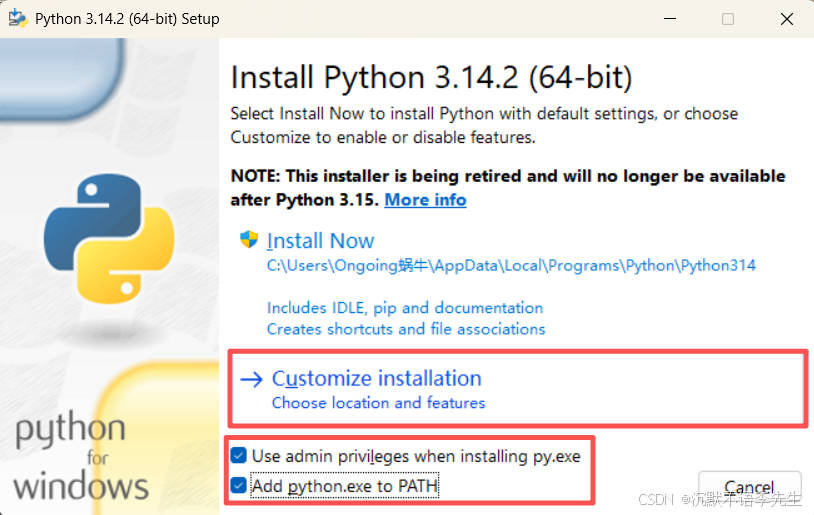Viewport: 814px width, 515px height.
Task: Click the Python installer icon in title bar
Action: tap(18, 18)
